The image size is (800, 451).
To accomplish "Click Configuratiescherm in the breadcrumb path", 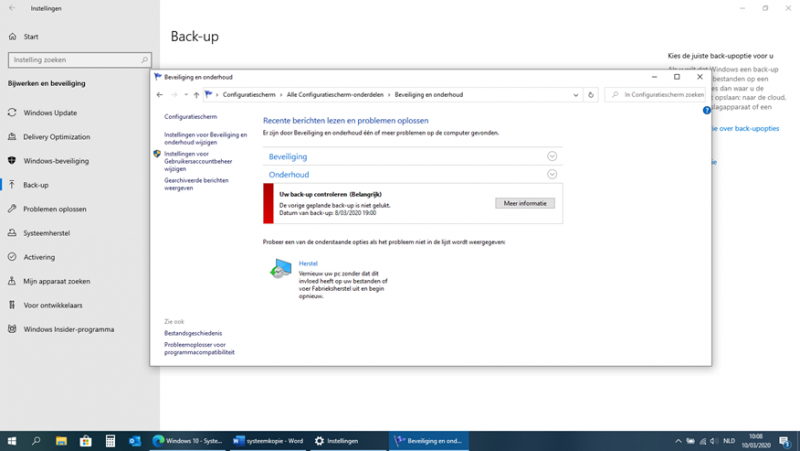I will pos(250,95).
